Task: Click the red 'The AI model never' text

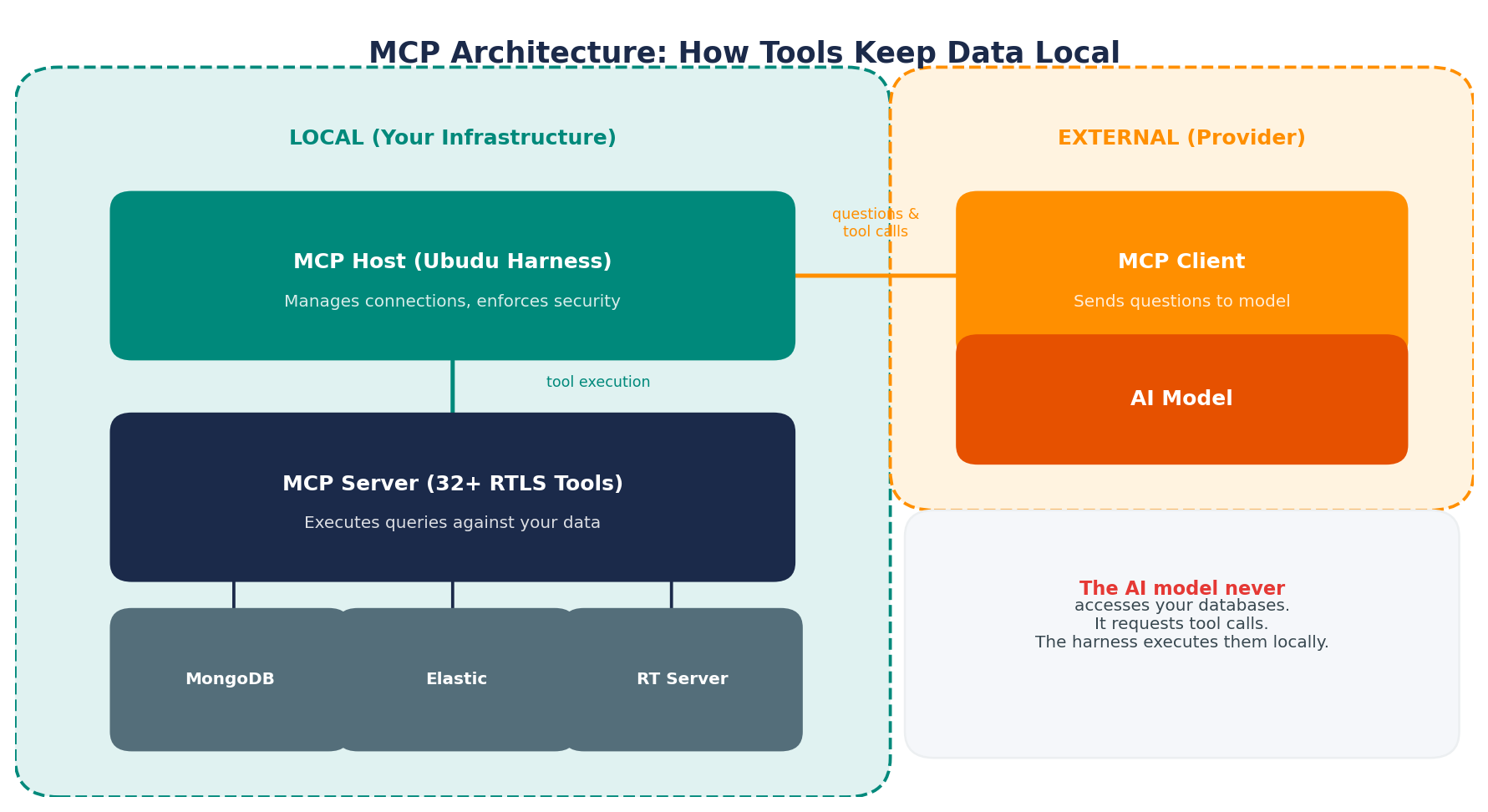Action: [1181, 588]
